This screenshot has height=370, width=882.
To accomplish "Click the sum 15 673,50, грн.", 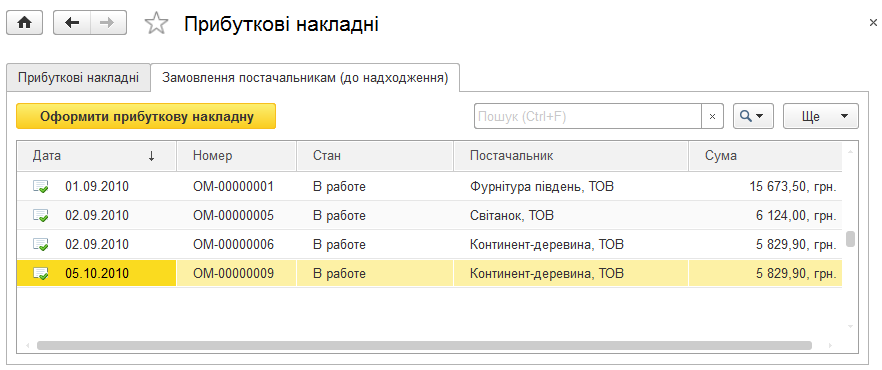I will click(793, 186).
